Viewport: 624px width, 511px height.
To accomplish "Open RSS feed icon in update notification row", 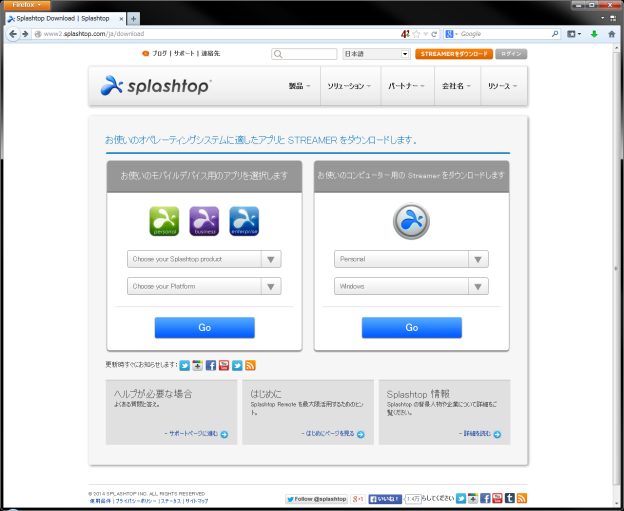I will click(250, 365).
